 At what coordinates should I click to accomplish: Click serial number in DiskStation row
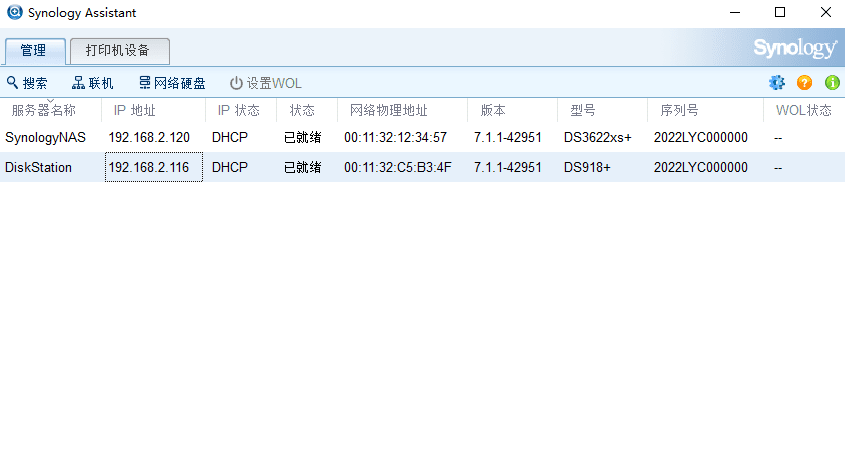[x=701, y=167]
